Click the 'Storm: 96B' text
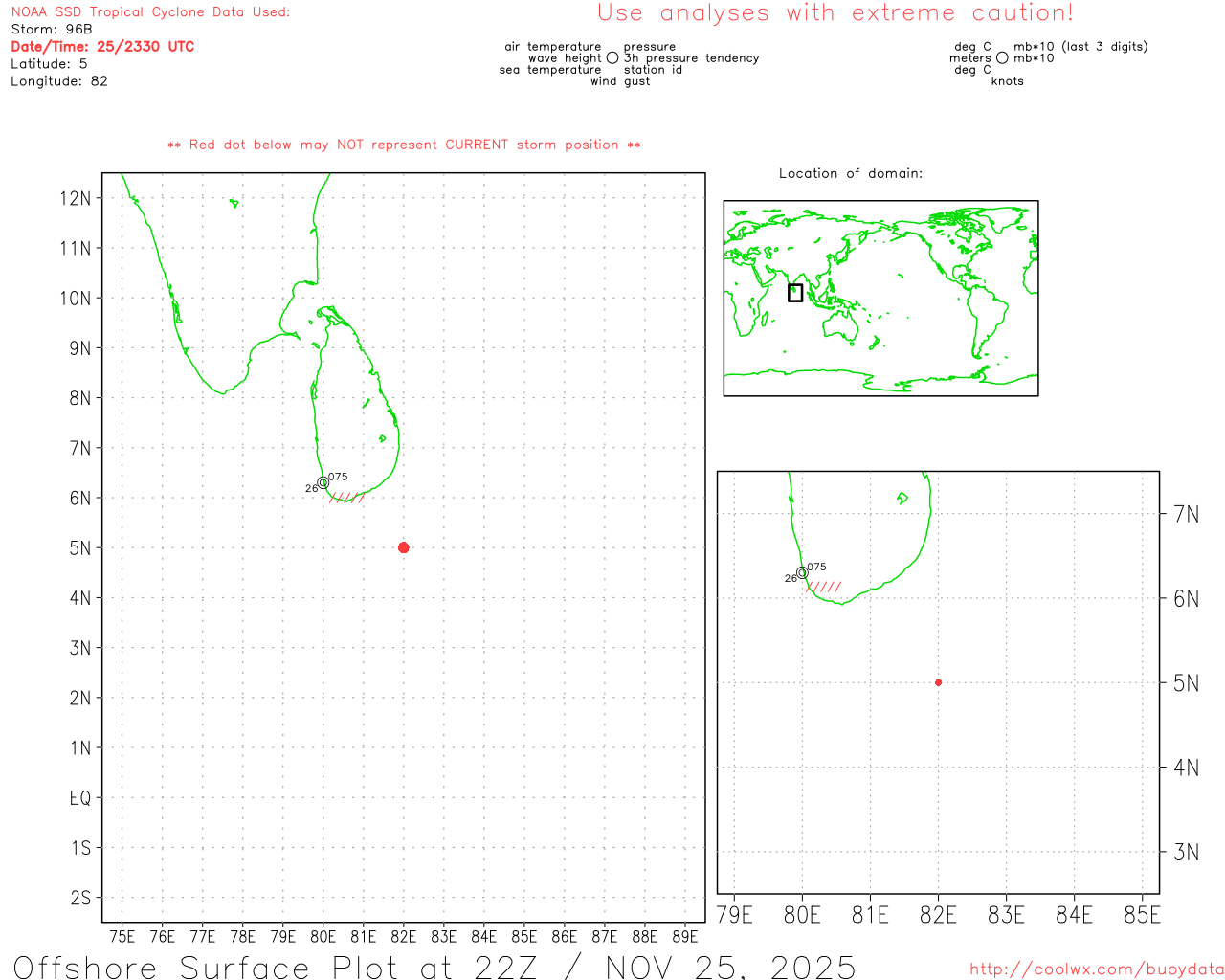1225x980 pixels. tap(52, 30)
